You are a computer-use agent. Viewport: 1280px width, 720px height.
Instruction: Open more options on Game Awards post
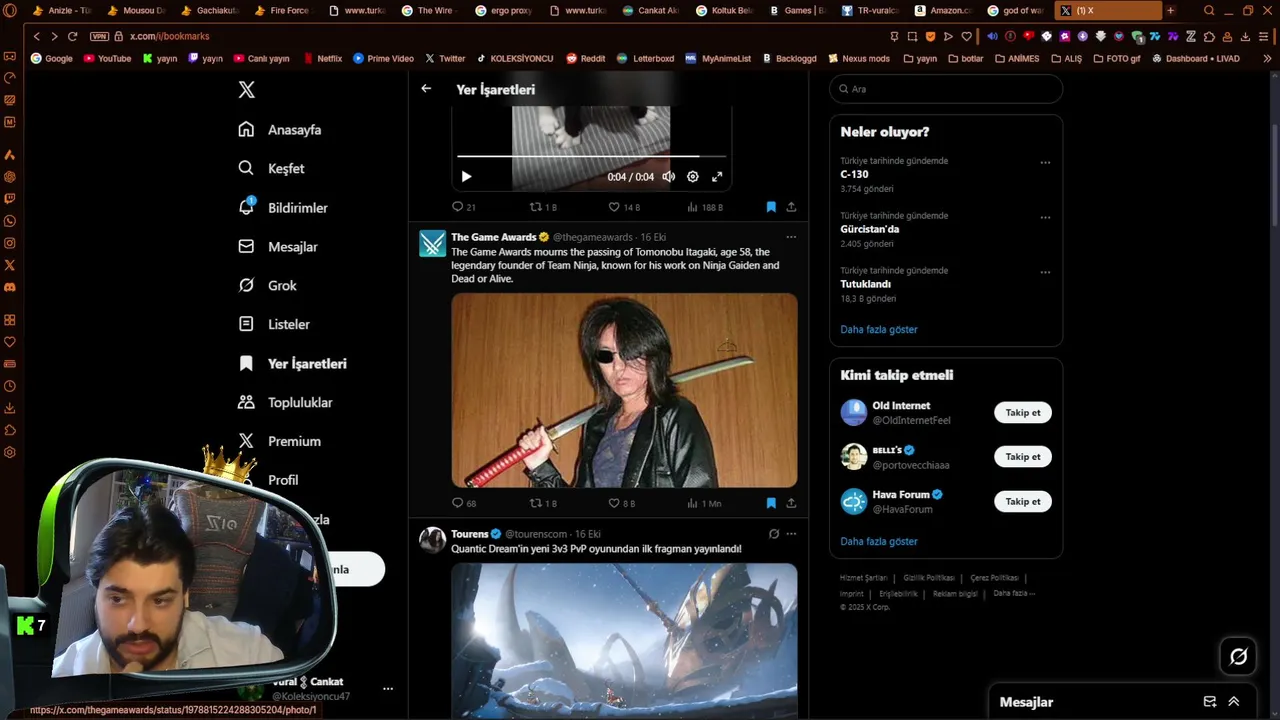(x=791, y=237)
